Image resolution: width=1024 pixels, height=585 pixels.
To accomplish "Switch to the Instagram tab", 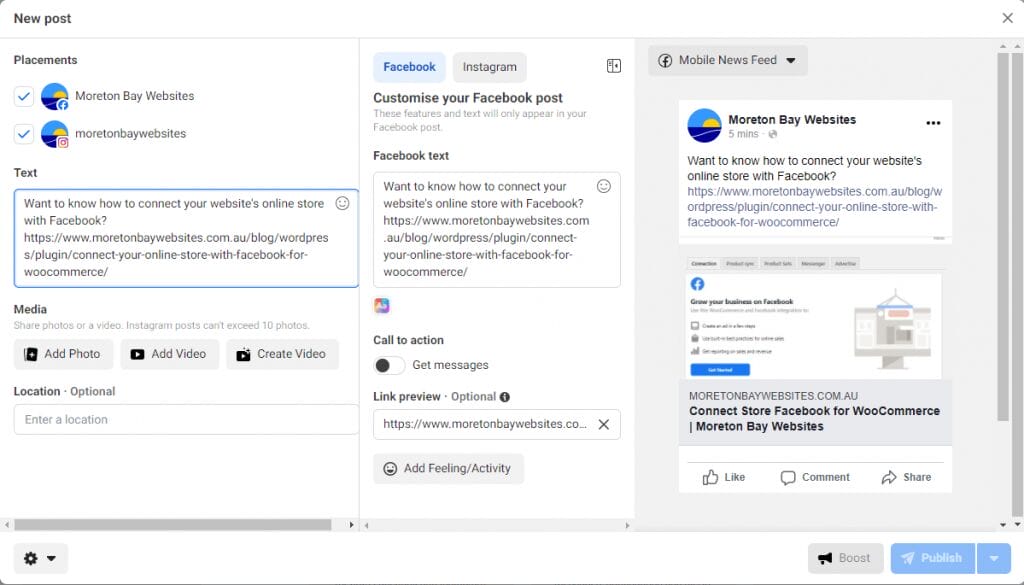I will click(490, 67).
